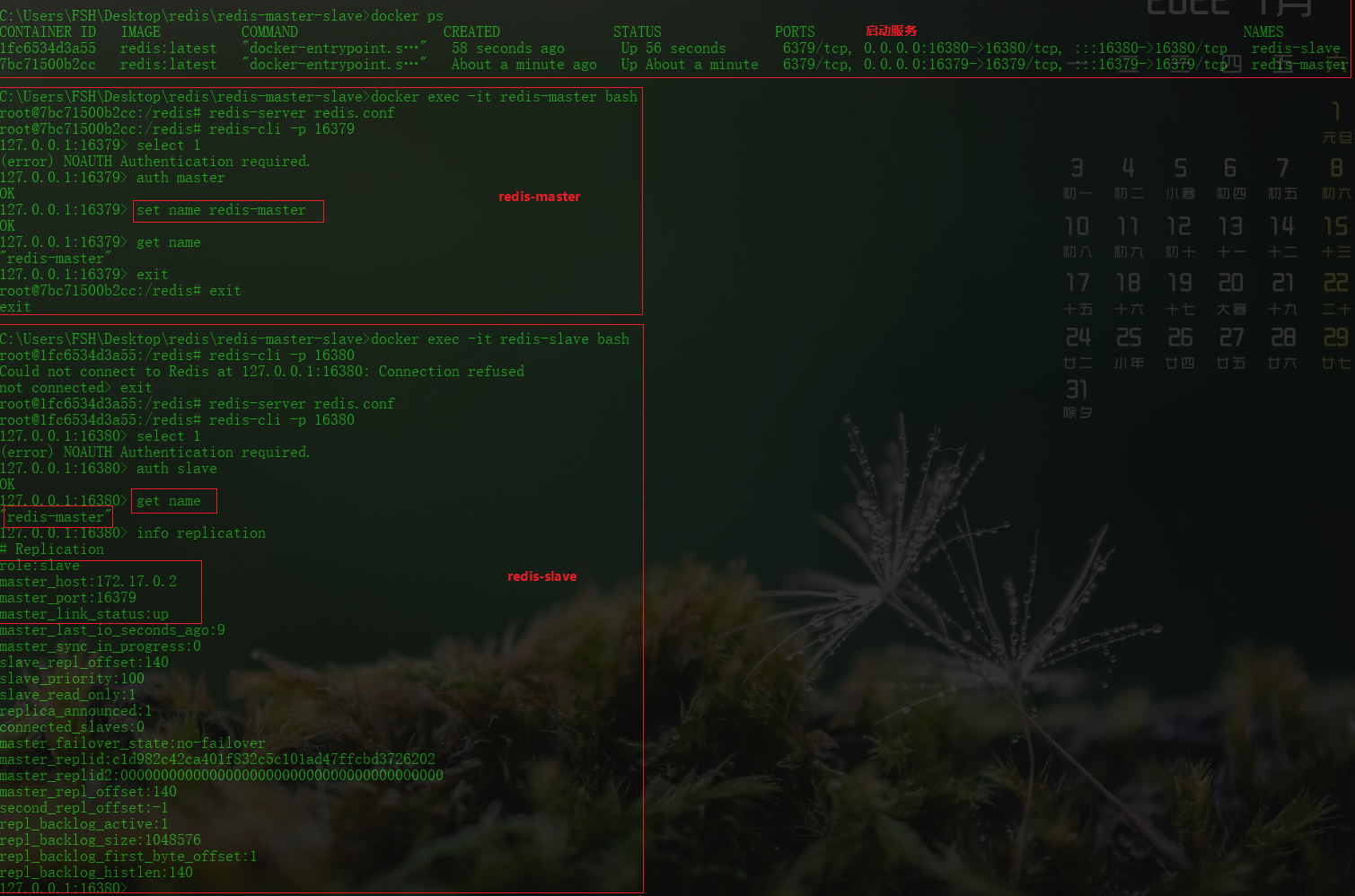The width and height of the screenshot is (1355, 896).
Task: Click the 'master_last_io_seconds_ago:9' line
Action: point(113,629)
